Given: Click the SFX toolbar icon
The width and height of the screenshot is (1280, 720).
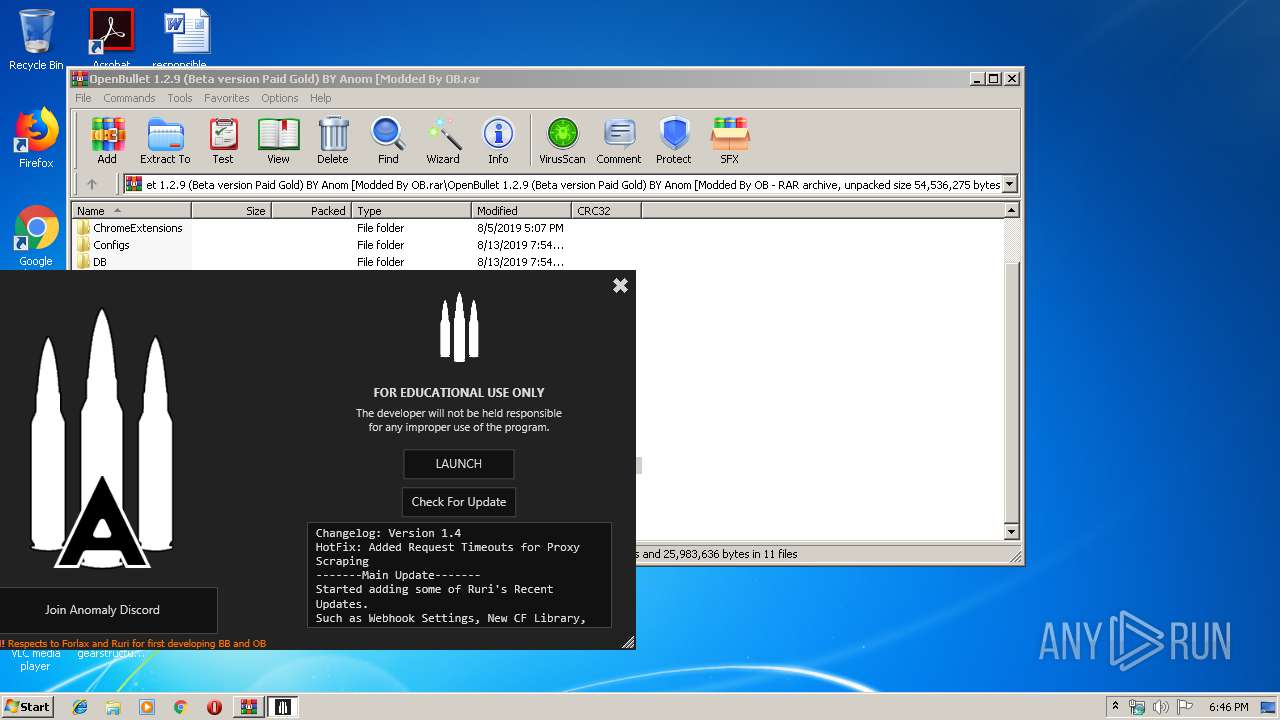Looking at the screenshot, I should (730, 141).
